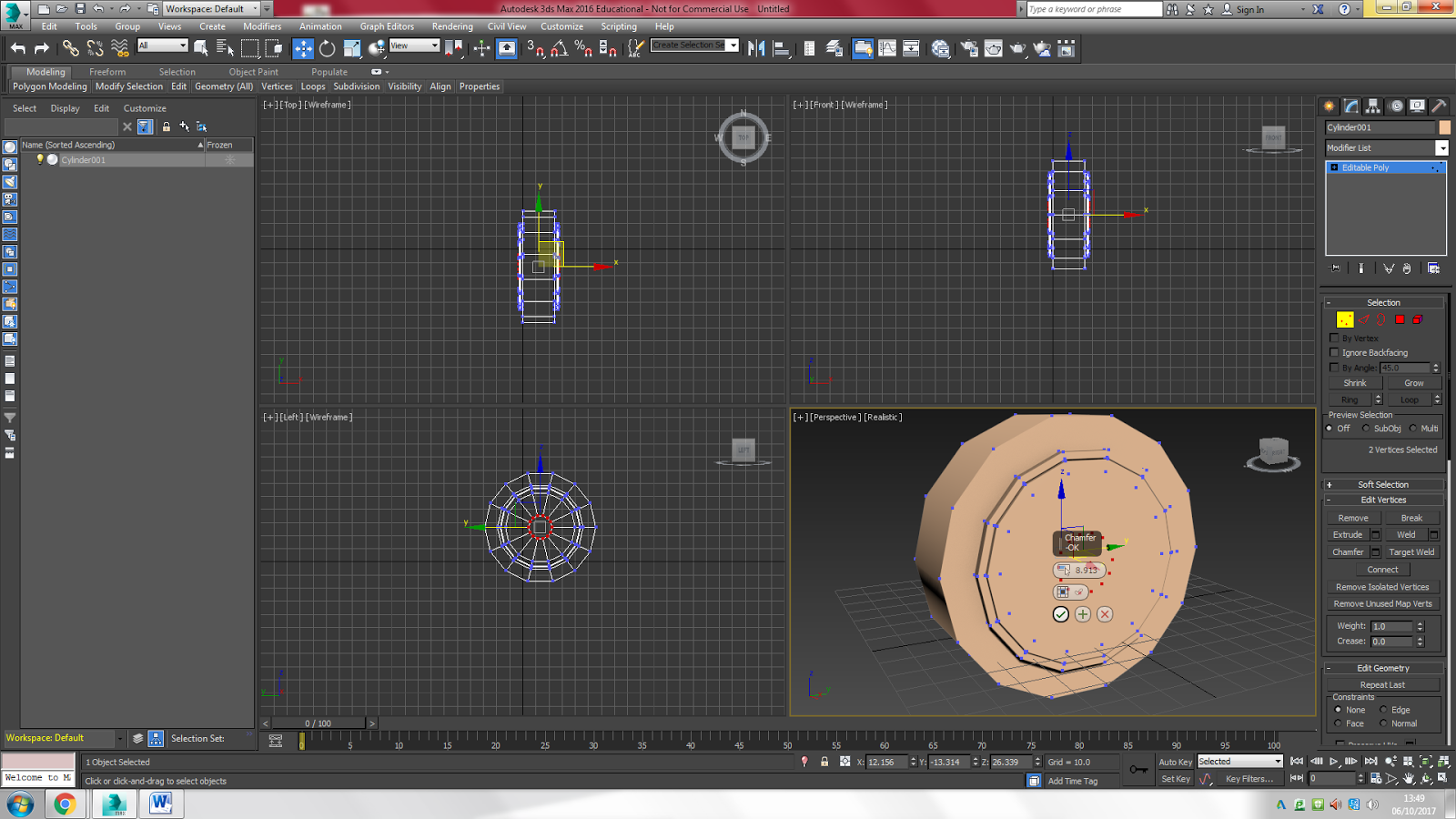Enable the By Angle checkbox
1456x819 pixels.
coord(1334,368)
